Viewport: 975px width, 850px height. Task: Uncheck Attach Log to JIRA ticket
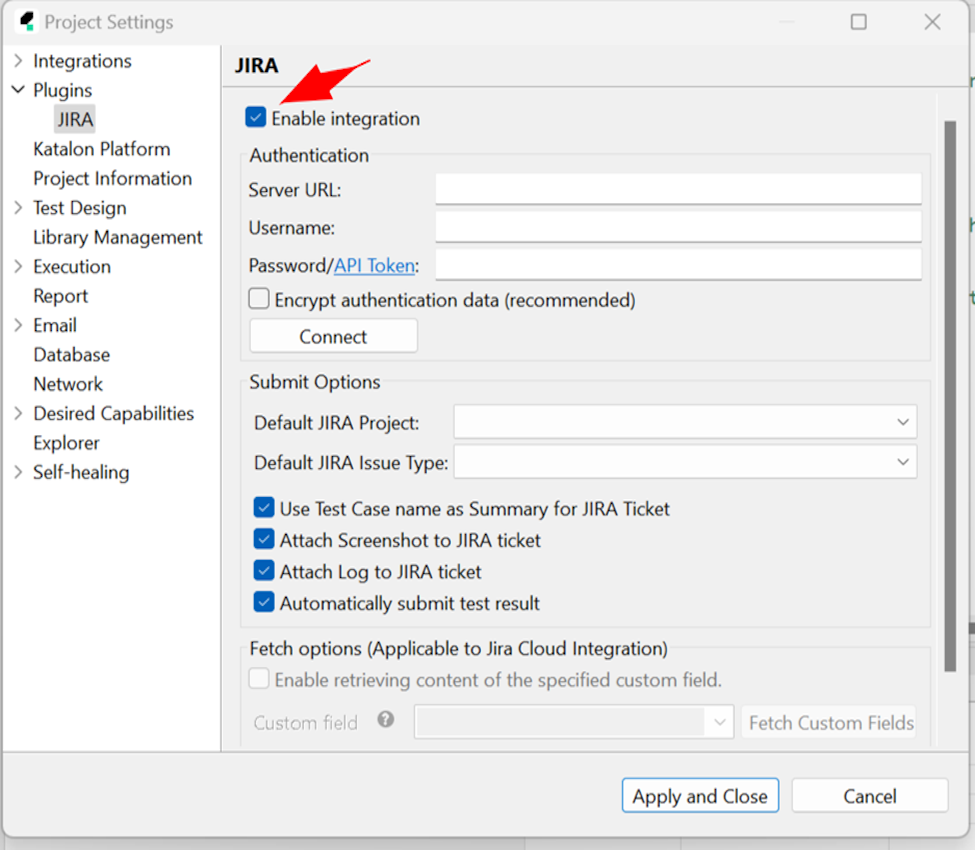(x=264, y=570)
